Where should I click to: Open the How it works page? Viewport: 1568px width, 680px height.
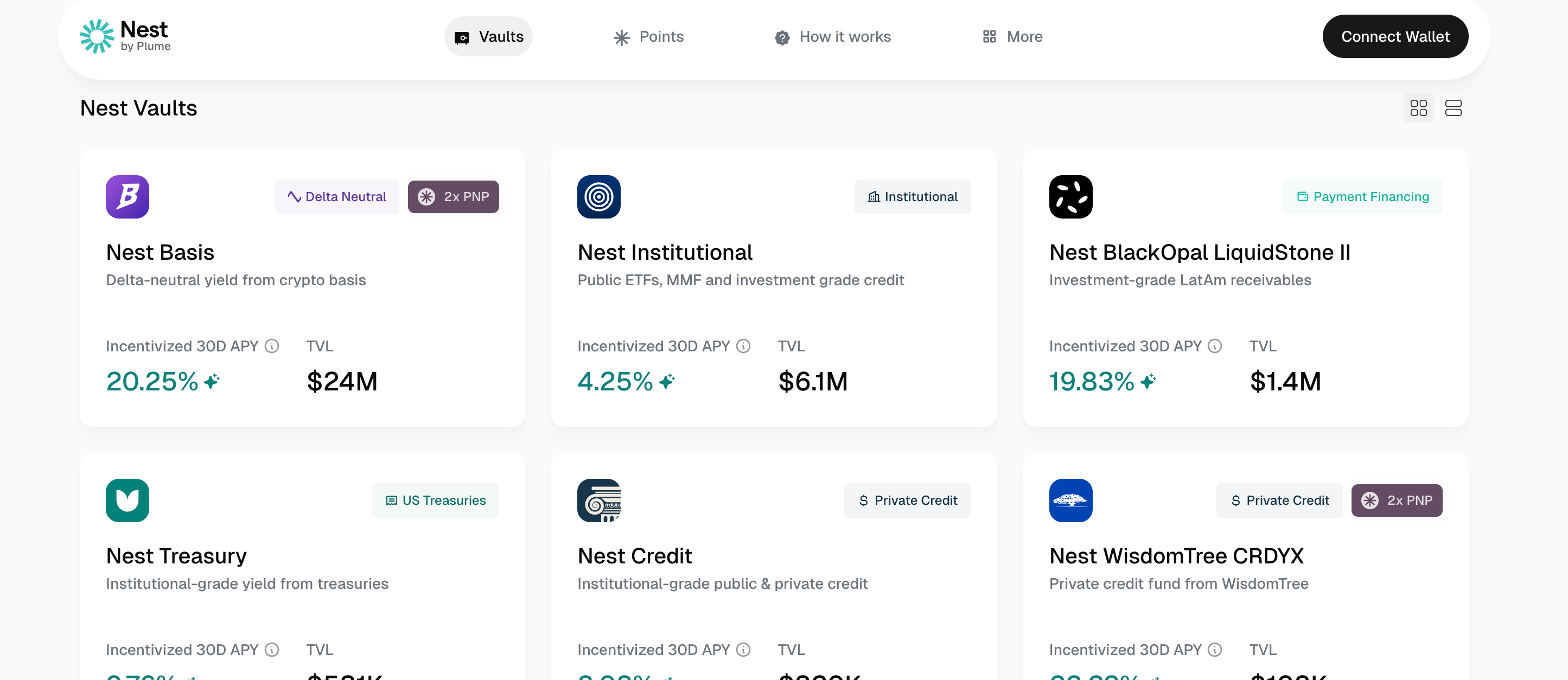click(832, 36)
